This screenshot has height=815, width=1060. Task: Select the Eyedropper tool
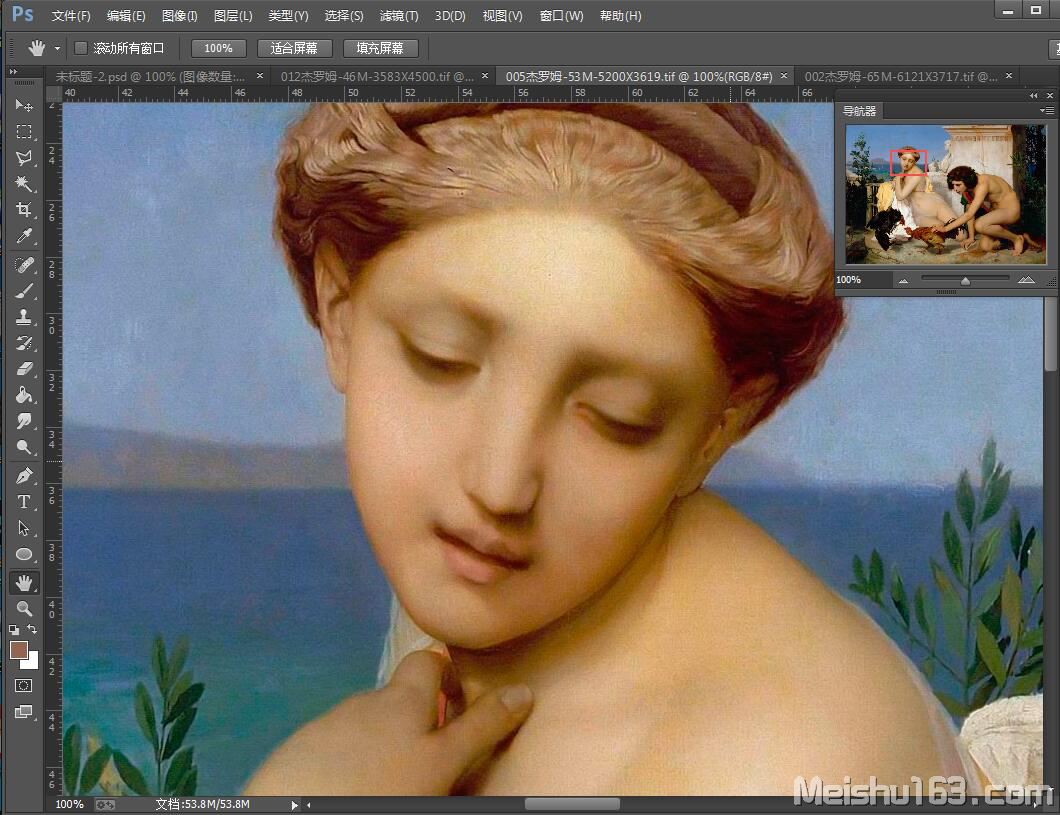coord(24,236)
